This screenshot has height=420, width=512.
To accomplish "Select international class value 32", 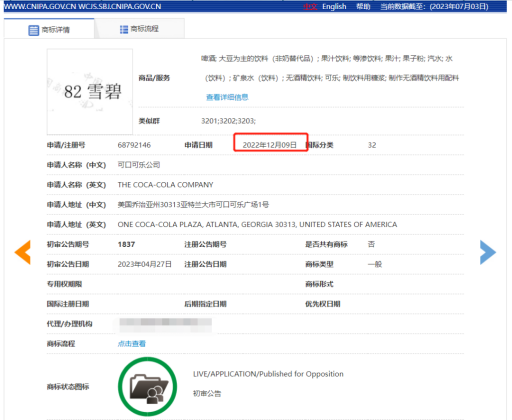I will (372, 145).
